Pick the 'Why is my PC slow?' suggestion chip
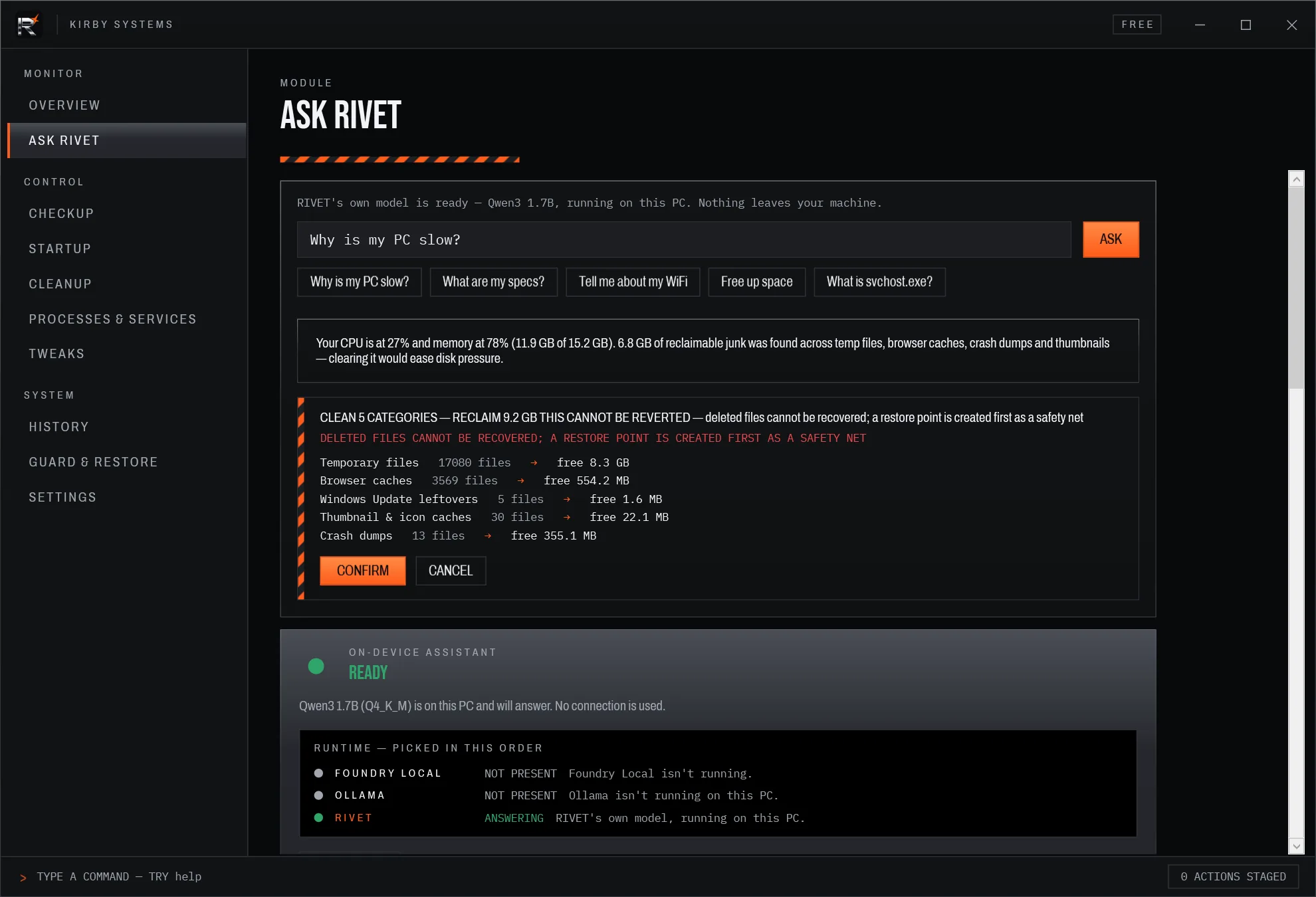 point(360,282)
